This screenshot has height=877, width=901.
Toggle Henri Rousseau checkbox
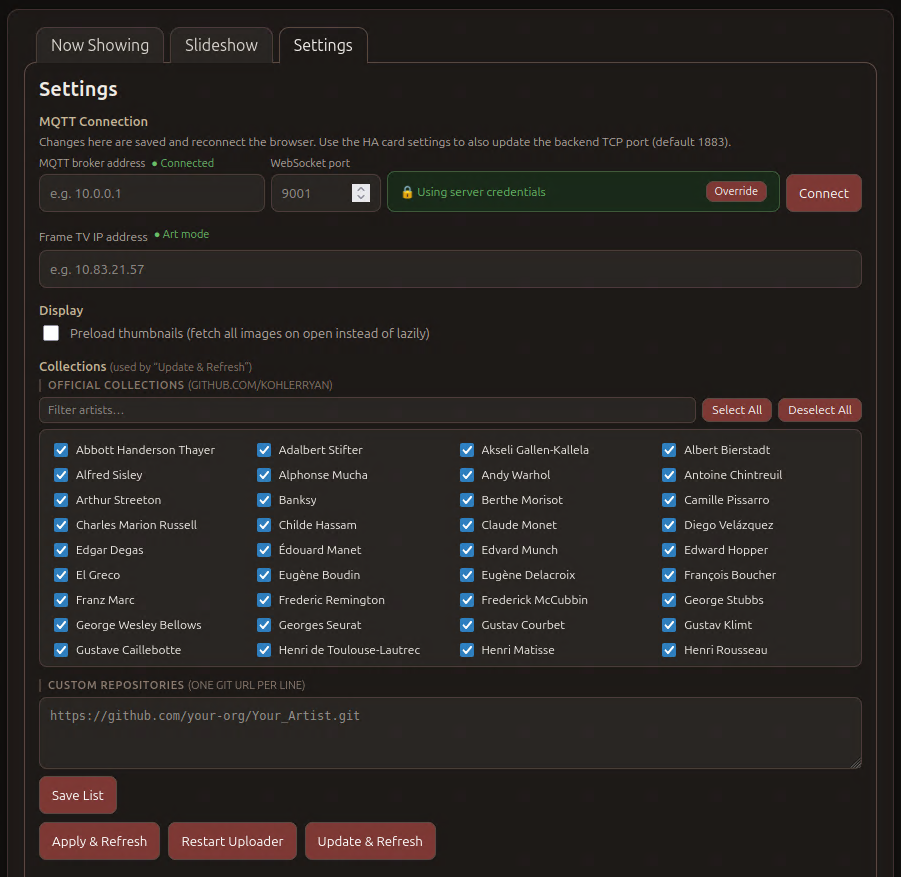click(x=669, y=650)
